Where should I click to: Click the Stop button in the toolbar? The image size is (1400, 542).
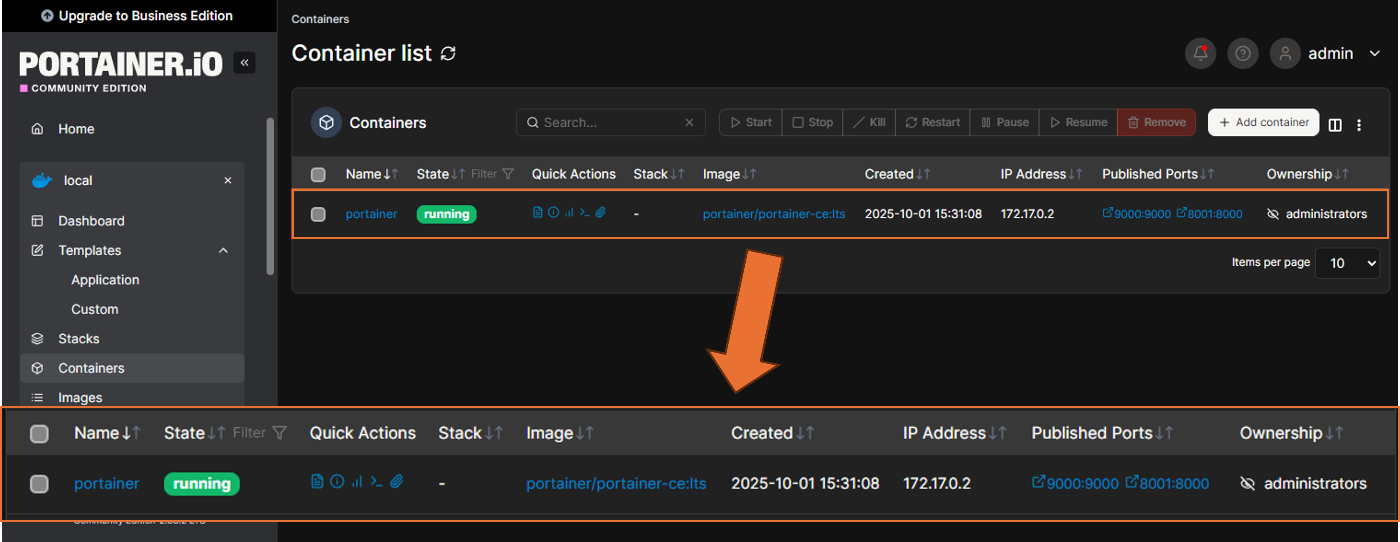(x=813, y=122)
